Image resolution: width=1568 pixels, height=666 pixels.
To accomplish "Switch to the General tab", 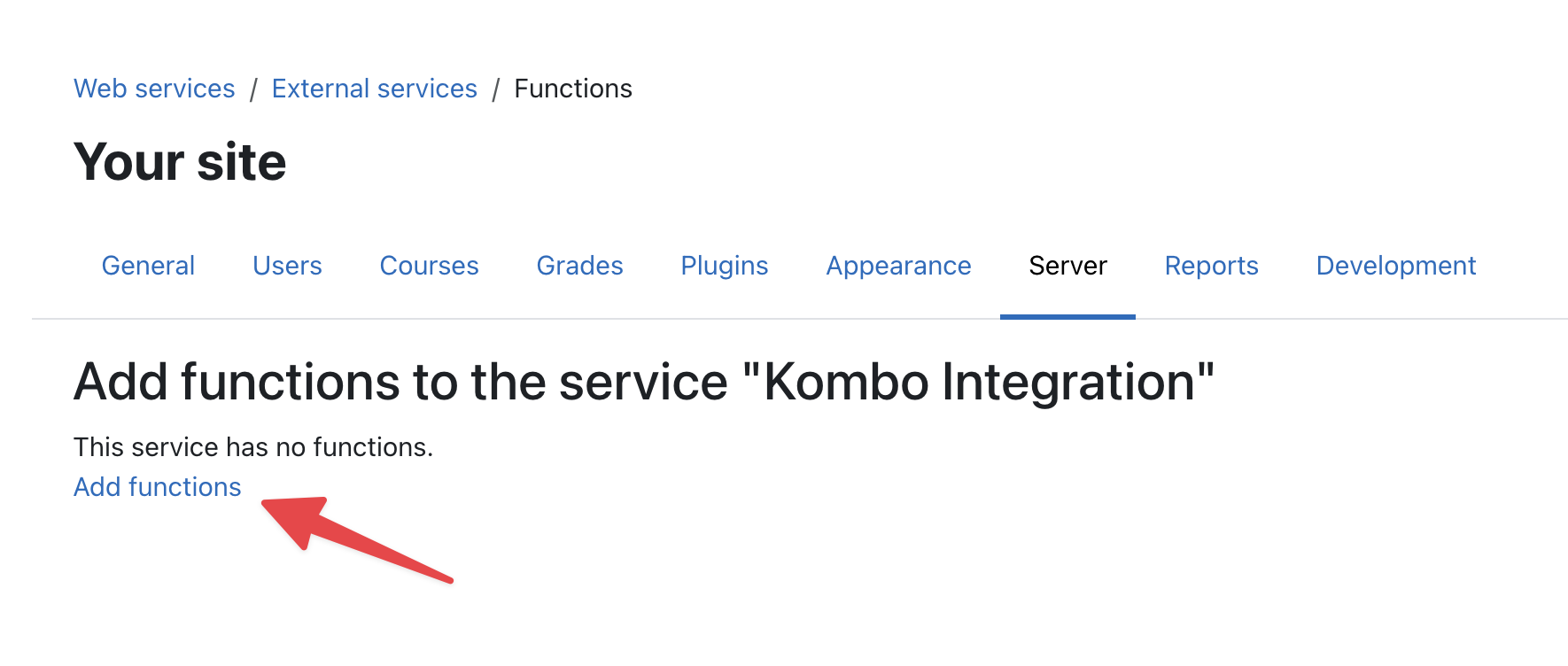I will pos(148,266).
